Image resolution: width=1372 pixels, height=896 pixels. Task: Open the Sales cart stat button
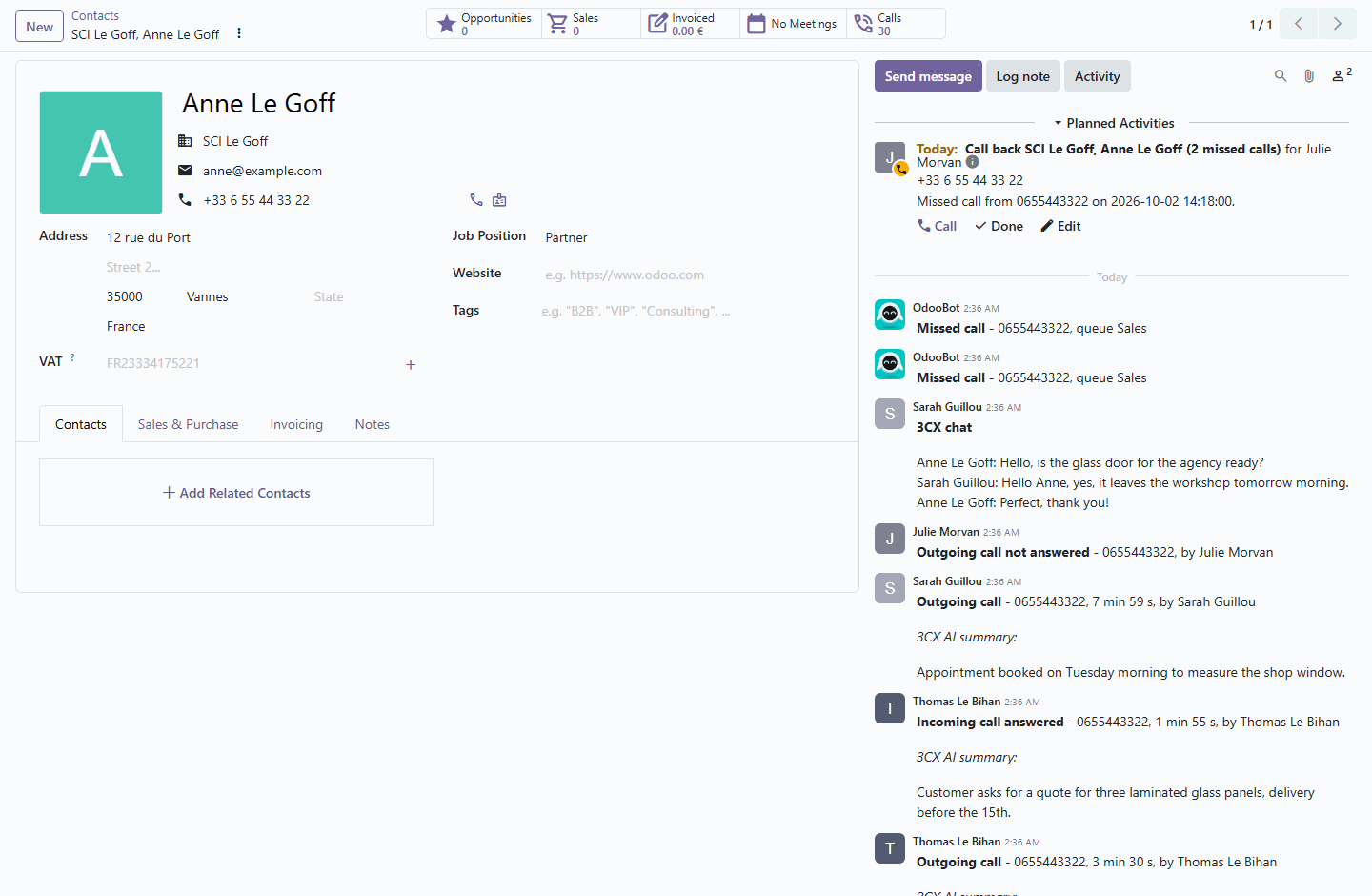click(591, 24)
